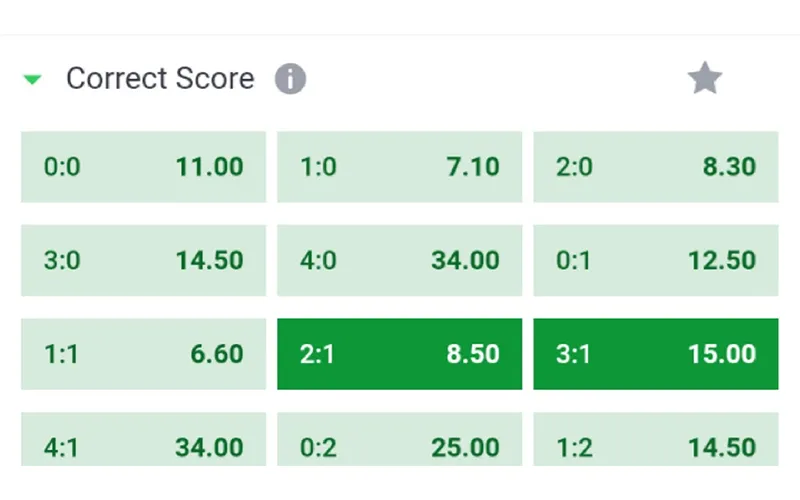Click the 11.00 odds value

tap(210, 167)
